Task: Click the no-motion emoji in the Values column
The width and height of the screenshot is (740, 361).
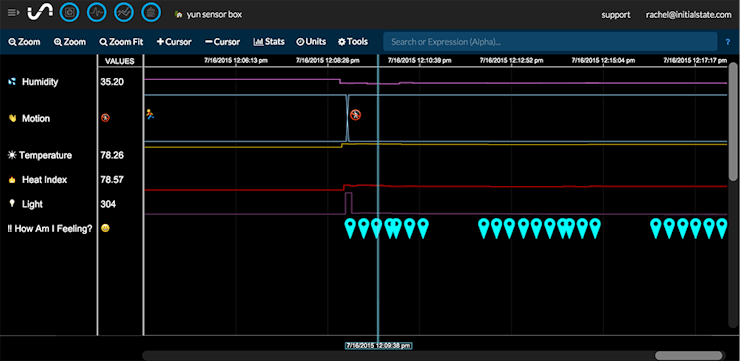Action: click(105, 118)
